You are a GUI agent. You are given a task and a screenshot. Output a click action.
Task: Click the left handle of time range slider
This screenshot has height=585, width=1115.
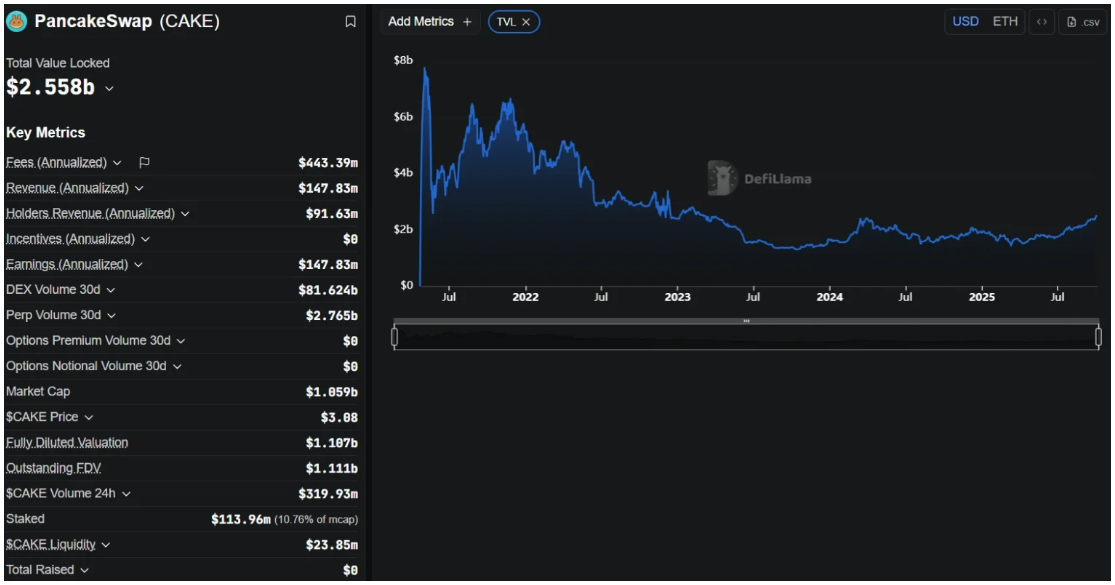(x=394, y=337)
